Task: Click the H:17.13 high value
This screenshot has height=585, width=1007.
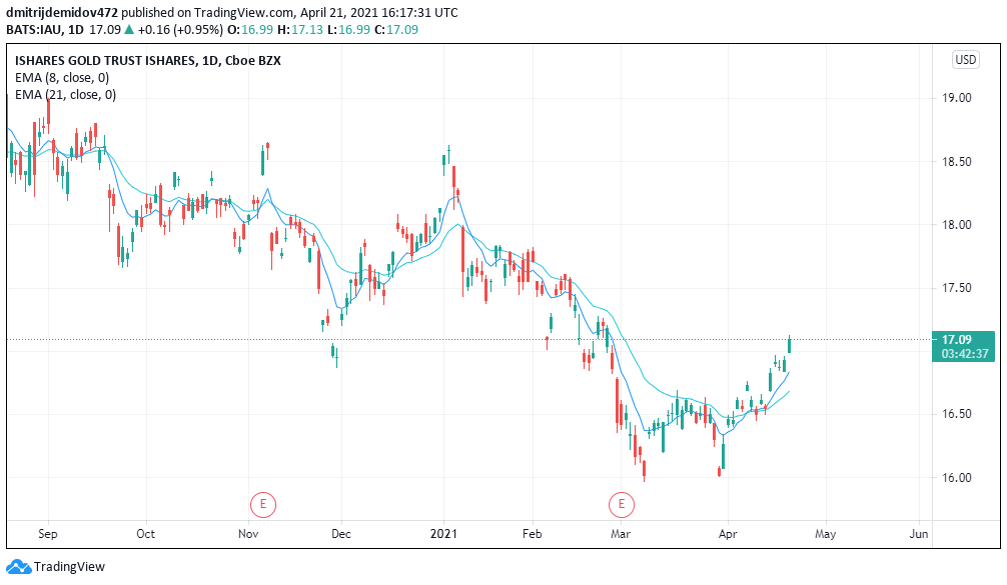Action: (x=300, y=30)
